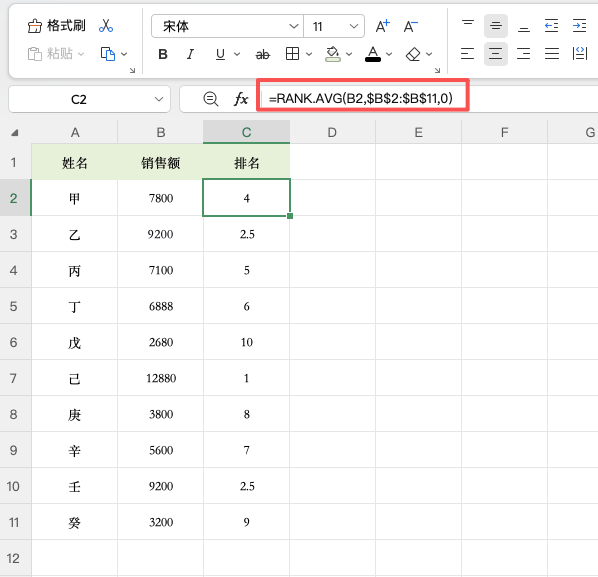
Task: Select the cell containing 12880
Action: tap(161, 378)
